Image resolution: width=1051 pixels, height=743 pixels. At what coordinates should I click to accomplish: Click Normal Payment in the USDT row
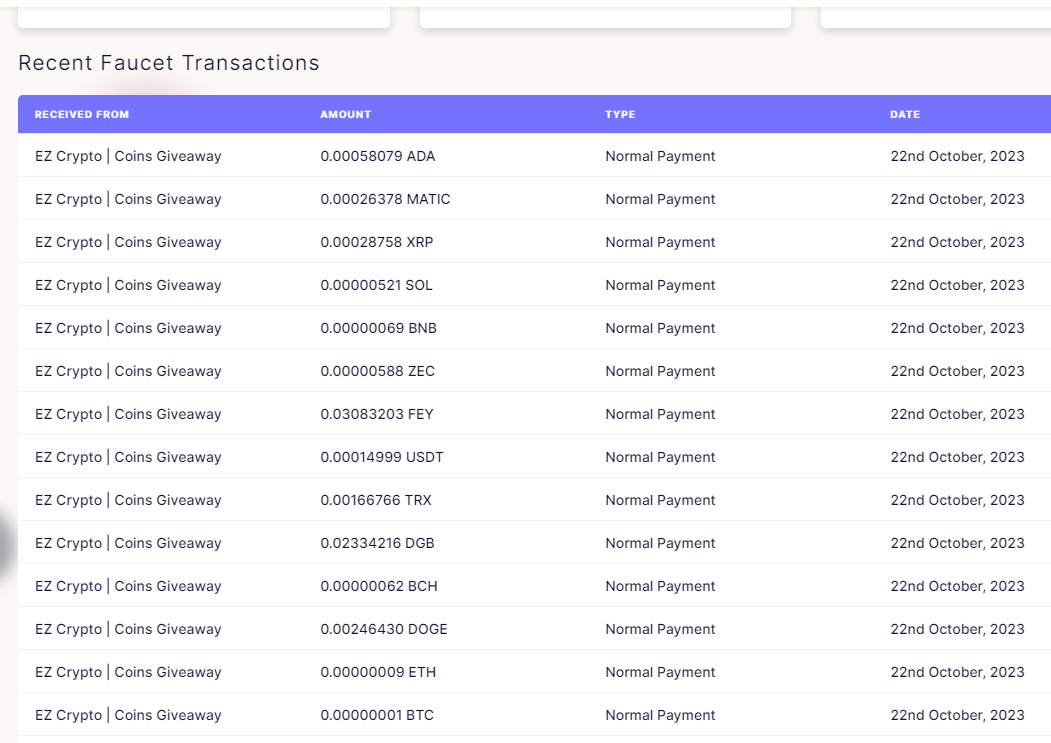(x=660, y=457)
